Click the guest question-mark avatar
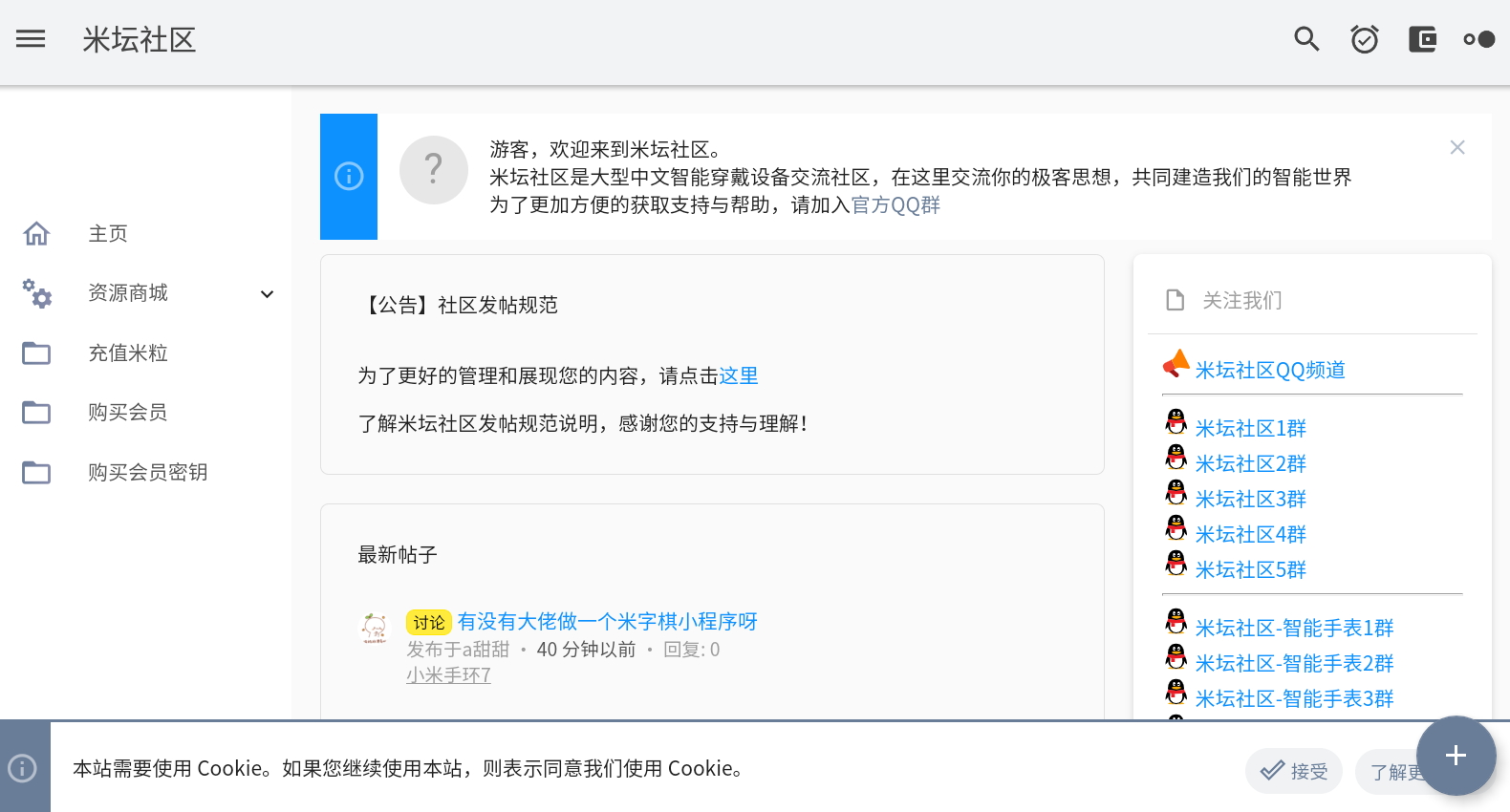Screen dimensions: 1510x812 coord(434,170)
